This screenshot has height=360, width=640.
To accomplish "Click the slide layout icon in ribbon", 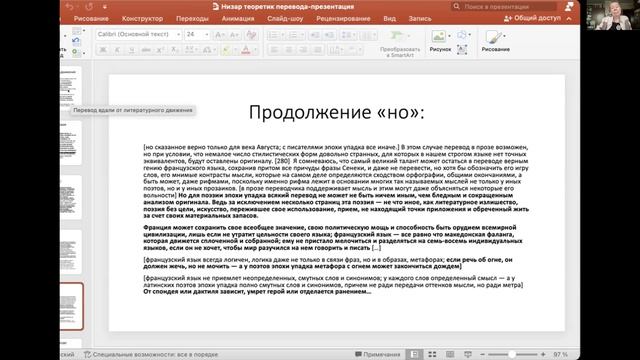I will pyautogui.click(x=76, y=31).
